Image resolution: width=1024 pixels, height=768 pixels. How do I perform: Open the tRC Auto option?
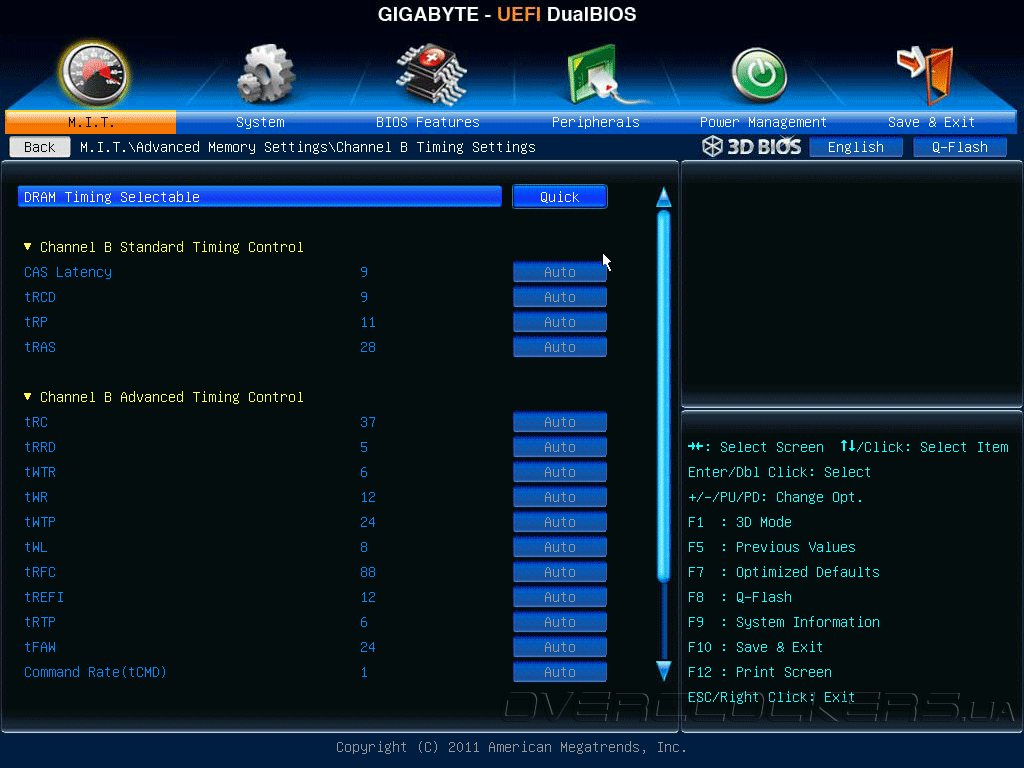pyautogui.click(x=560, y=422)
